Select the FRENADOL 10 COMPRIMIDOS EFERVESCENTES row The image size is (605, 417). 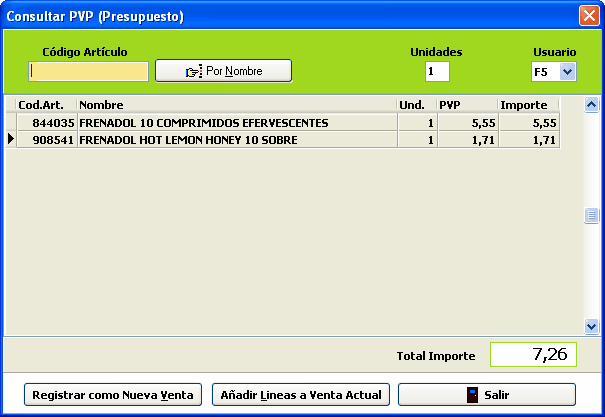pyautogui.click(x=236, y=123)
